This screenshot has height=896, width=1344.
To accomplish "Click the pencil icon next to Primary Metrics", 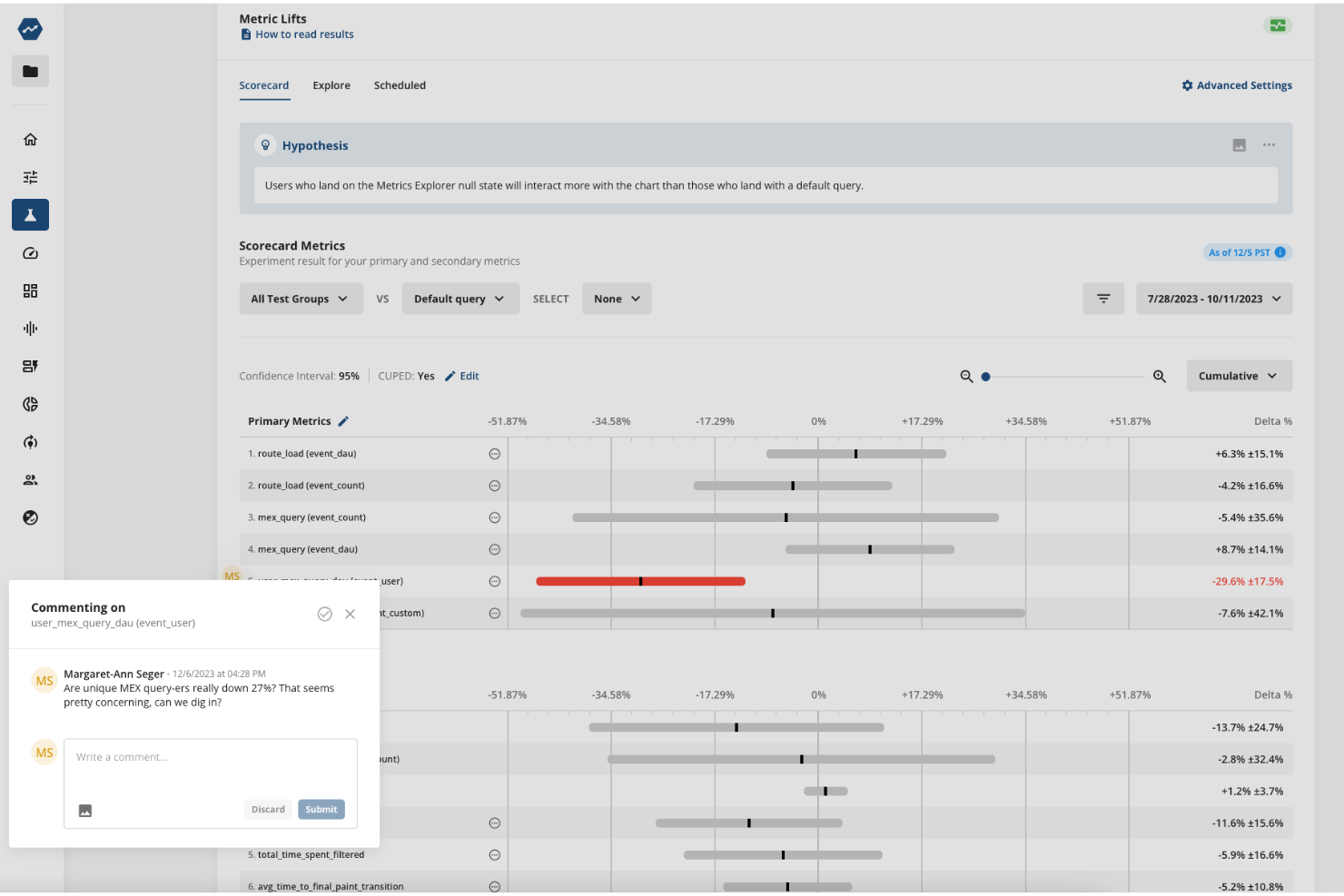I will point(343,421).
